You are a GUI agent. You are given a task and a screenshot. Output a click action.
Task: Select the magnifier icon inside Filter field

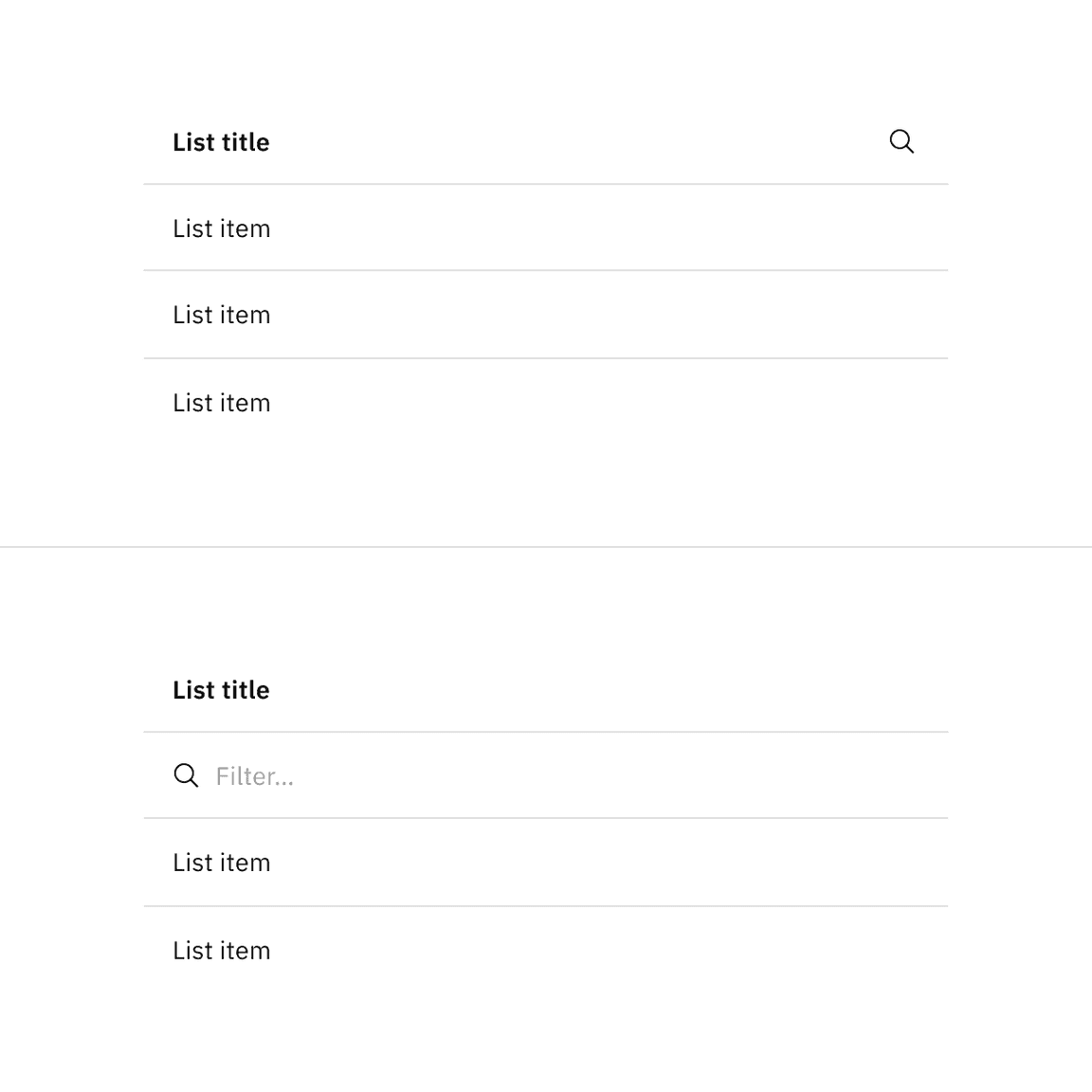(186, 775)
